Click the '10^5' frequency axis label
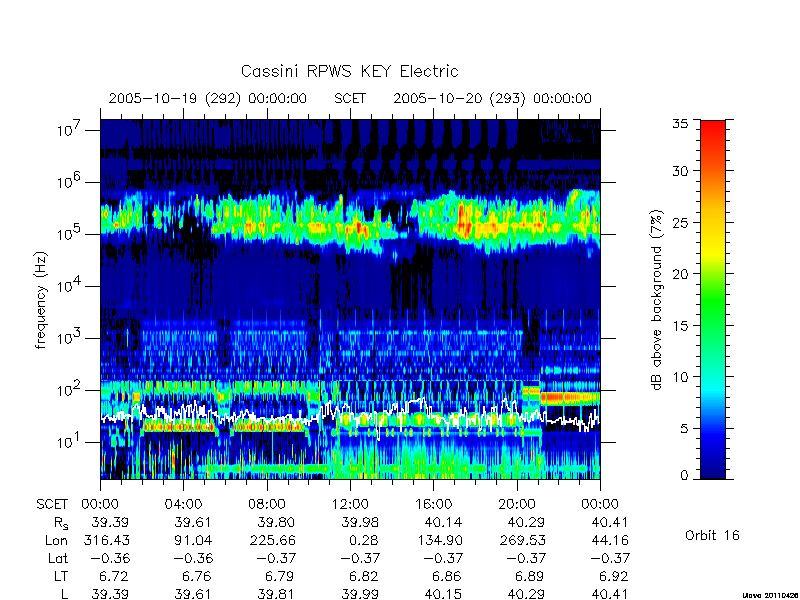The width and height of the screenshot is (800, 600). [x=68, y=235]
